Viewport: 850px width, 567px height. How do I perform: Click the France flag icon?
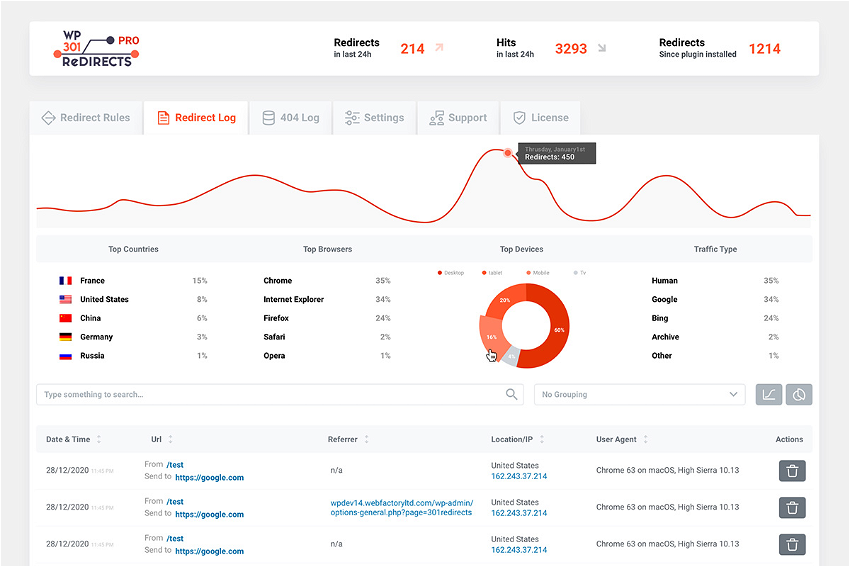point(66,281)
